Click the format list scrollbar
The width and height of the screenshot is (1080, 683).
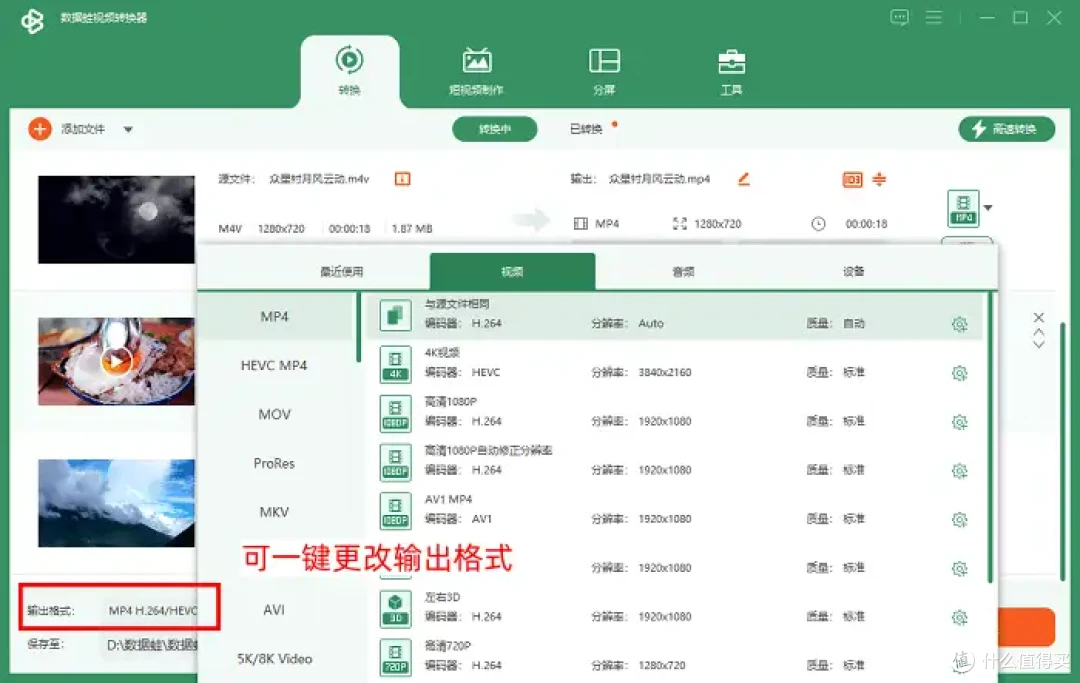coord(358,328)
